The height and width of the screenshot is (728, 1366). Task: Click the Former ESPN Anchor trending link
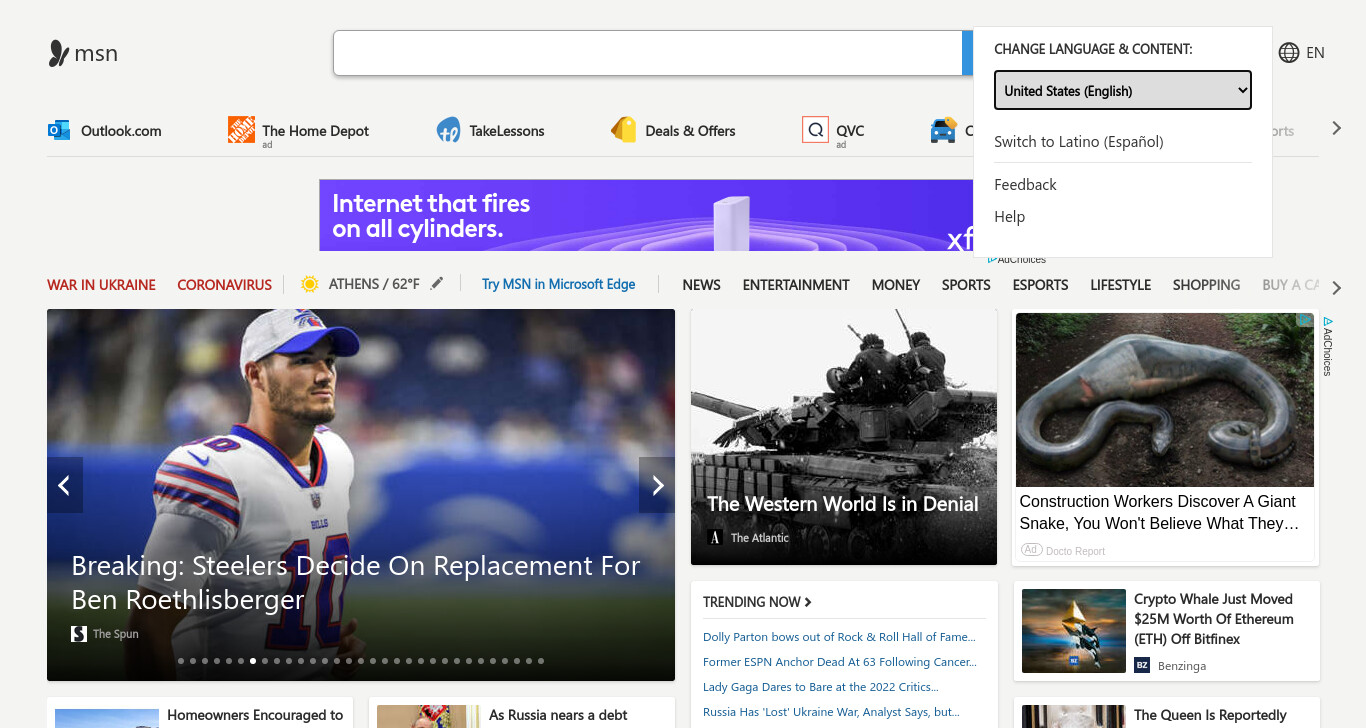[x=840, y=662]
